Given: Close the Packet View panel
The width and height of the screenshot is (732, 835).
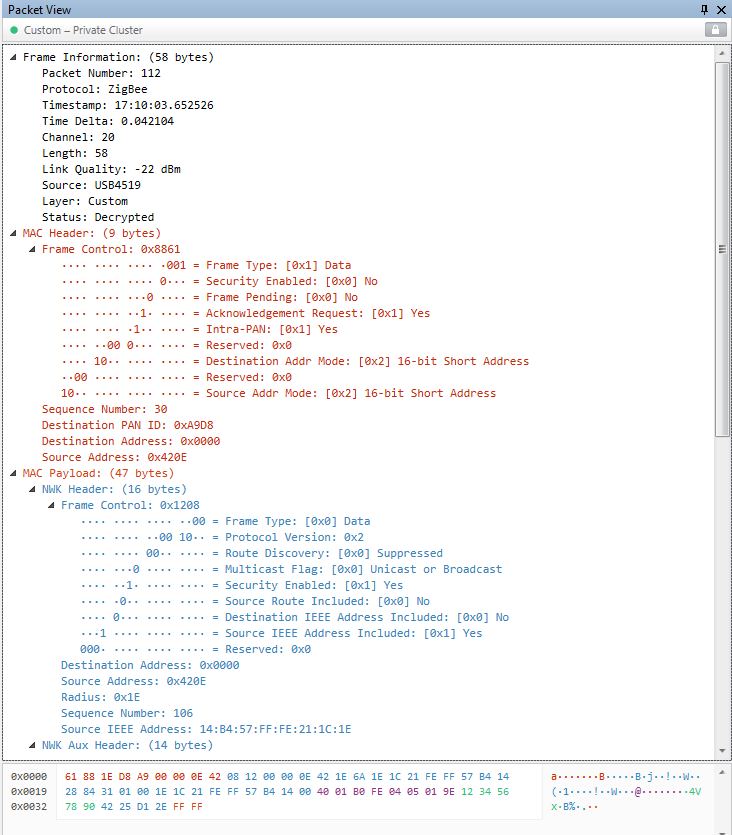Looking at the screenshot, I should (721, 9).
